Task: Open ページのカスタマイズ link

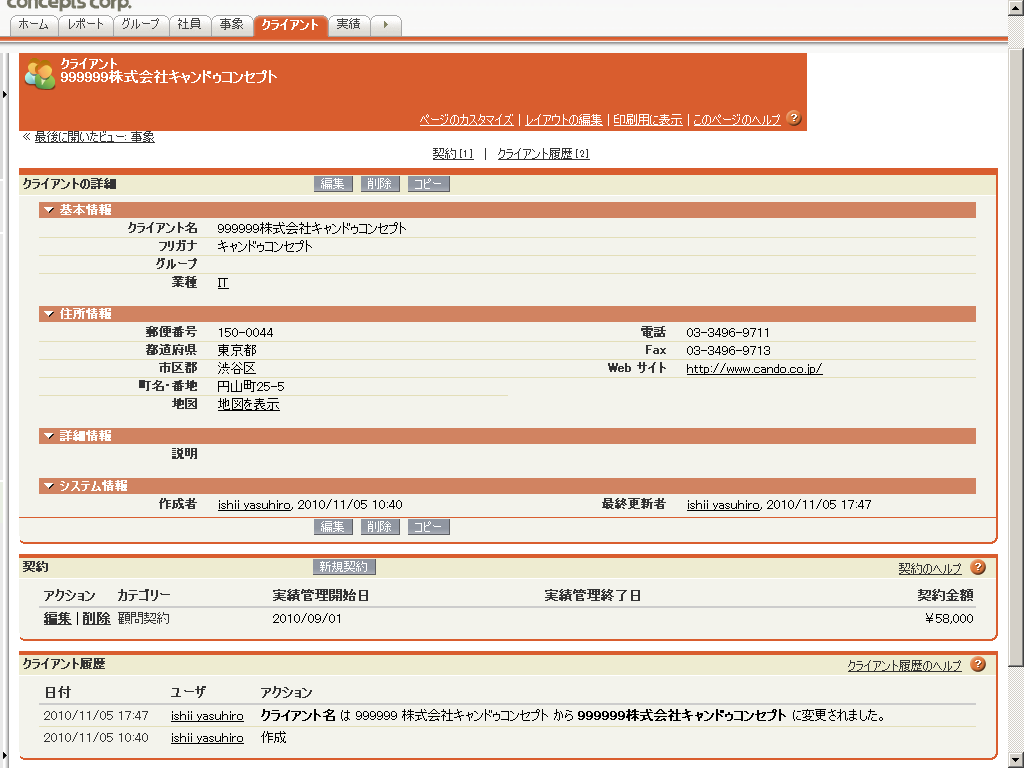Action: click(466, 120)
